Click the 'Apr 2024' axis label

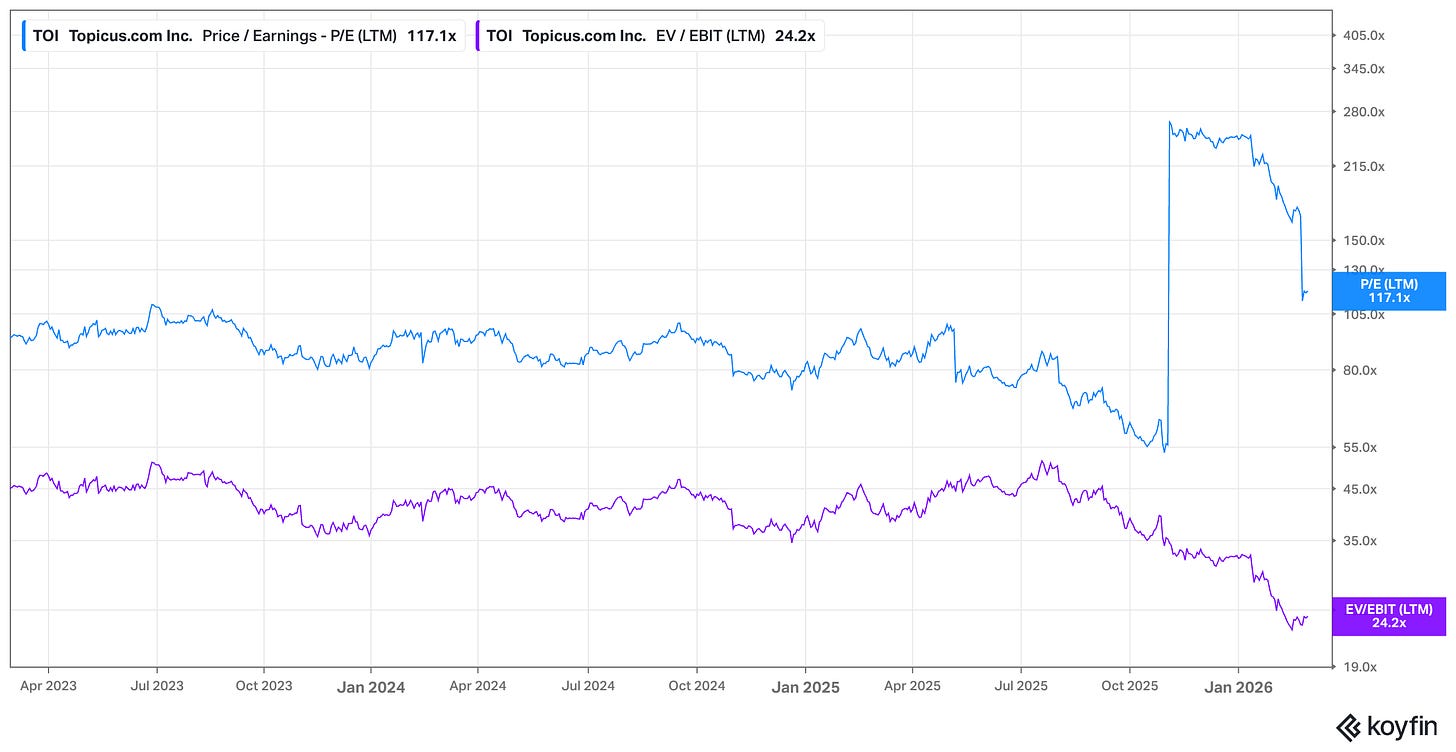point(477,686)
